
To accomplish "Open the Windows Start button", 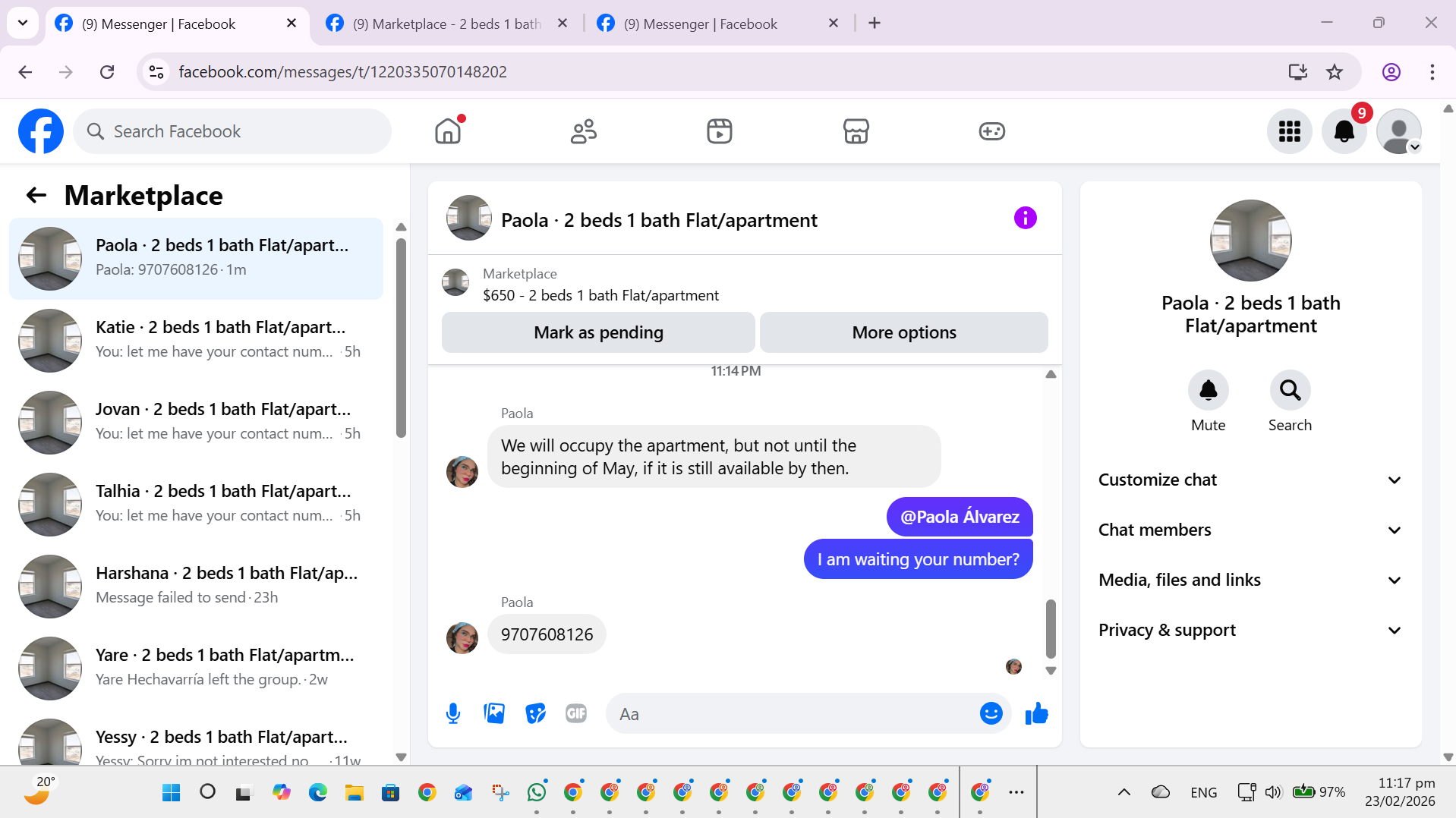I will (172, 792).
